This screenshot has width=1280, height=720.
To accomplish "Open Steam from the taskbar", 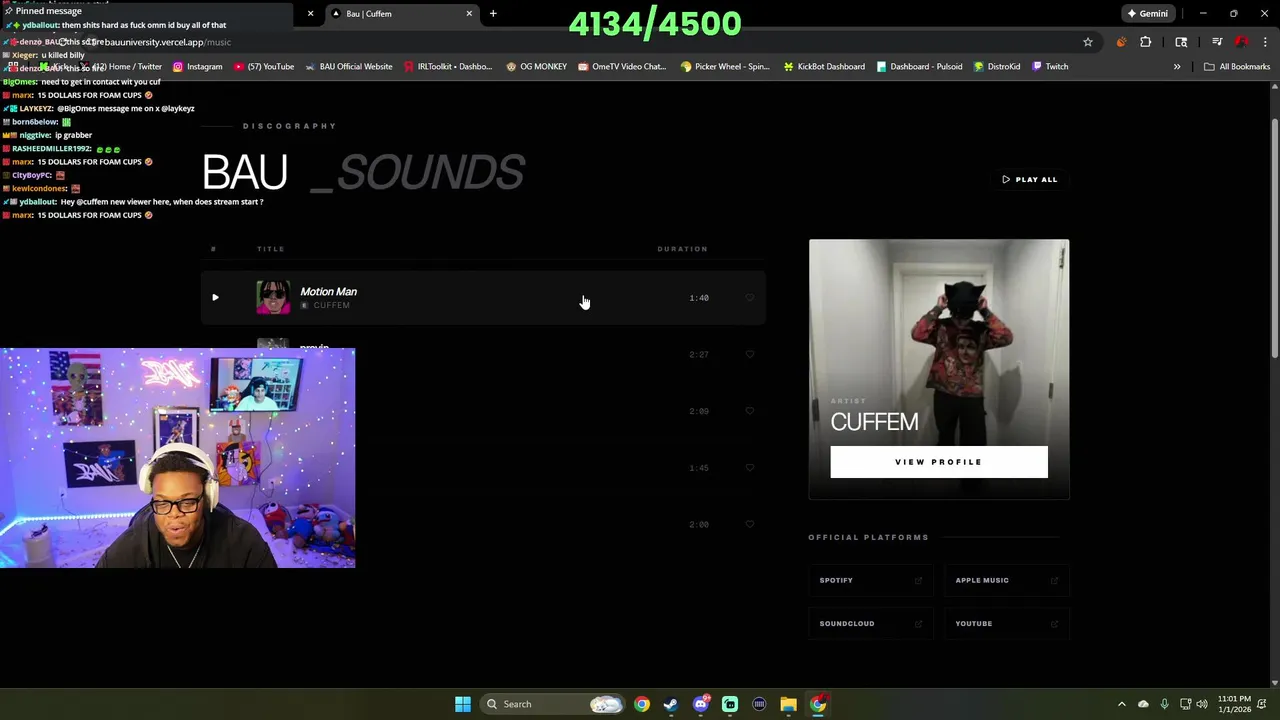I will 671,704.
